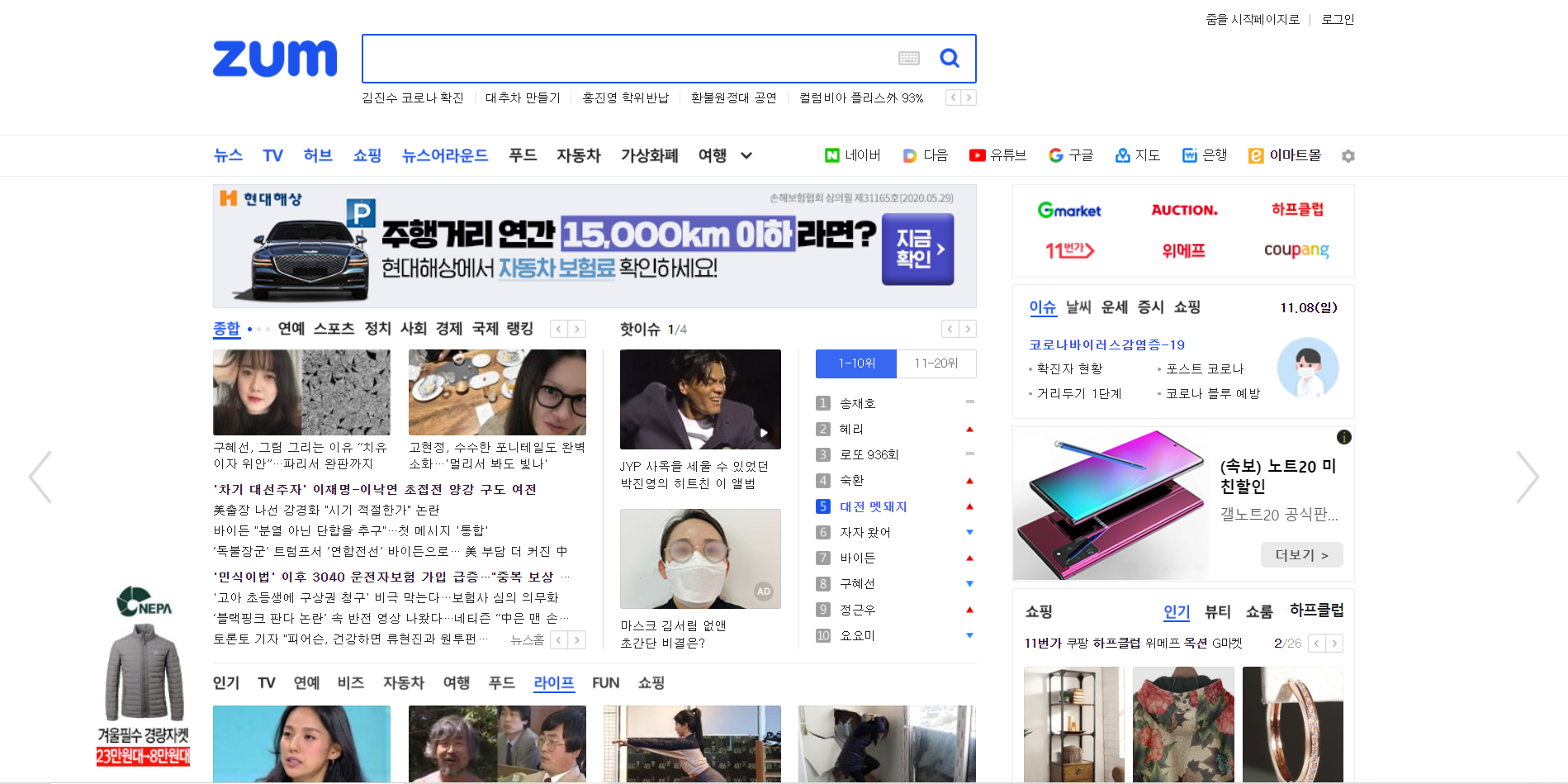The height and width of the screenshot is (784, 1568).
Task: Open the 코로나바이러스감염증-19 link
Action: click(1106, 344)
